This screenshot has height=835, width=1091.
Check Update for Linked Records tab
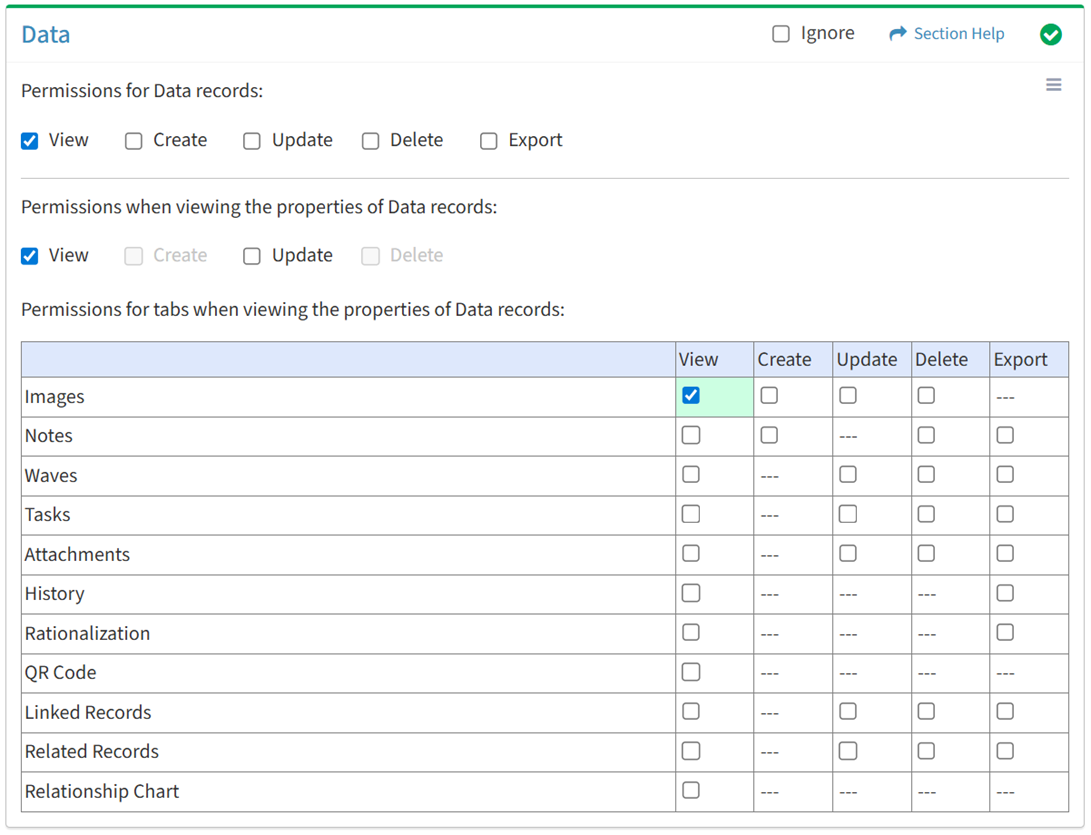point(848,711)
